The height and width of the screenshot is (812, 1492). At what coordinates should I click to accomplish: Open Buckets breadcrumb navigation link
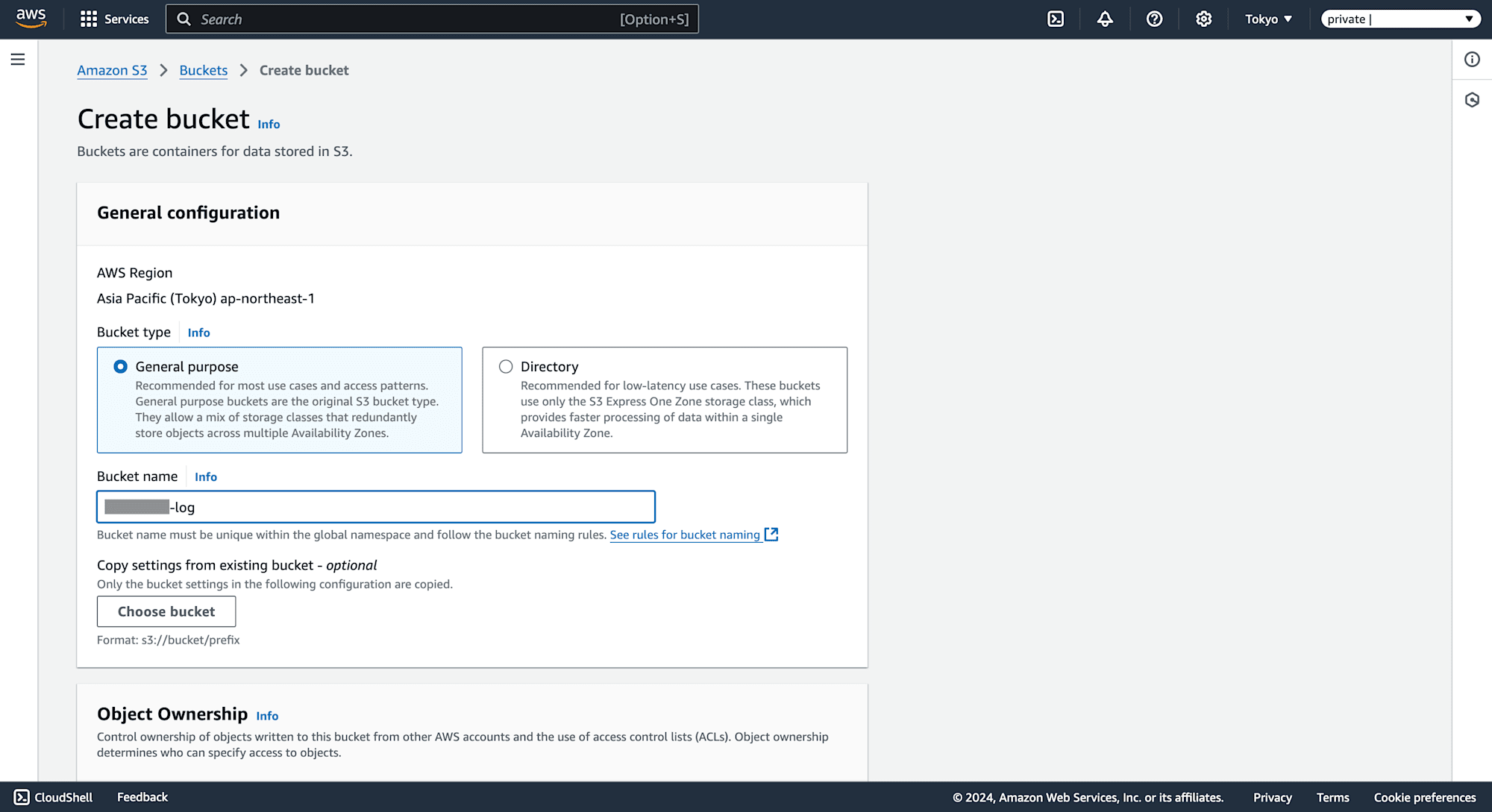click(x=203, y=70)
